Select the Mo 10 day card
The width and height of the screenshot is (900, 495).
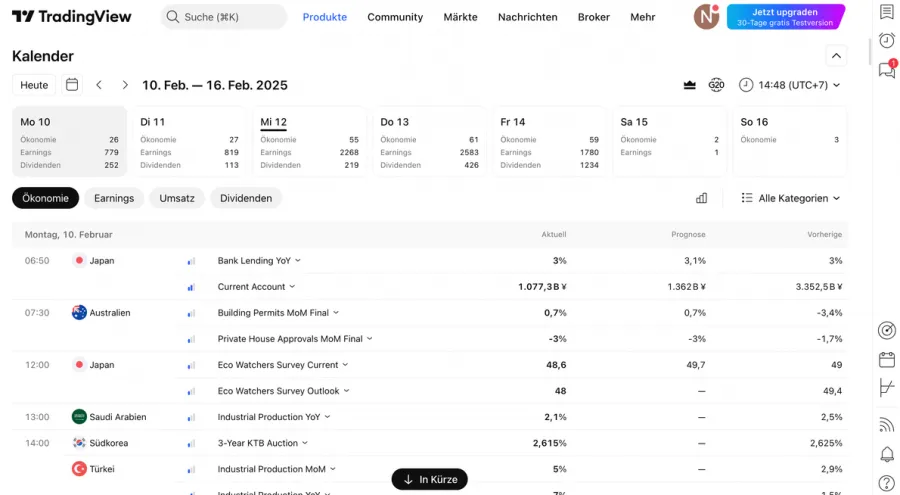(69, 141)
